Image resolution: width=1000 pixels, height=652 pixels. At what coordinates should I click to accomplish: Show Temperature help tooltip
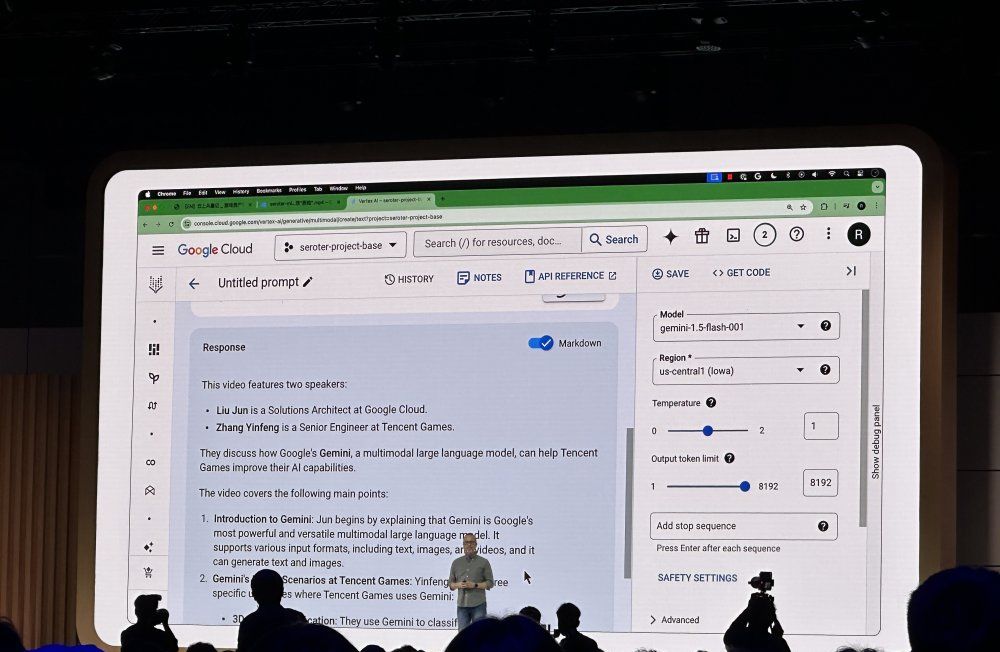click(711, 403)
